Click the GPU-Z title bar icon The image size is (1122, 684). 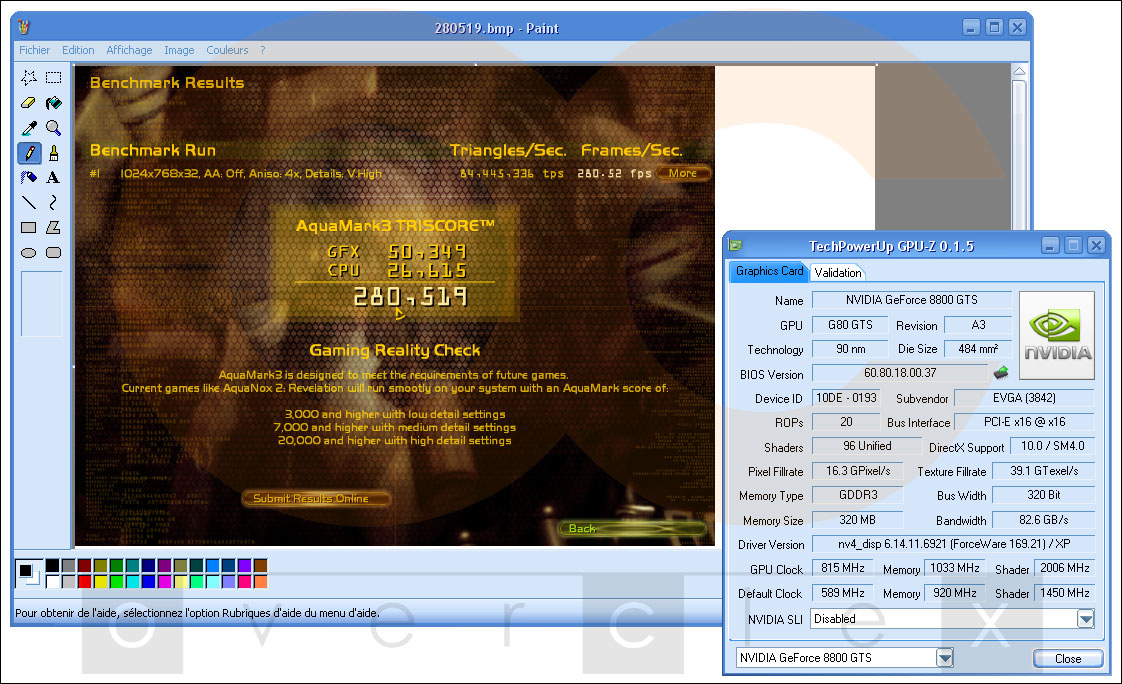(x=736, y=245)
